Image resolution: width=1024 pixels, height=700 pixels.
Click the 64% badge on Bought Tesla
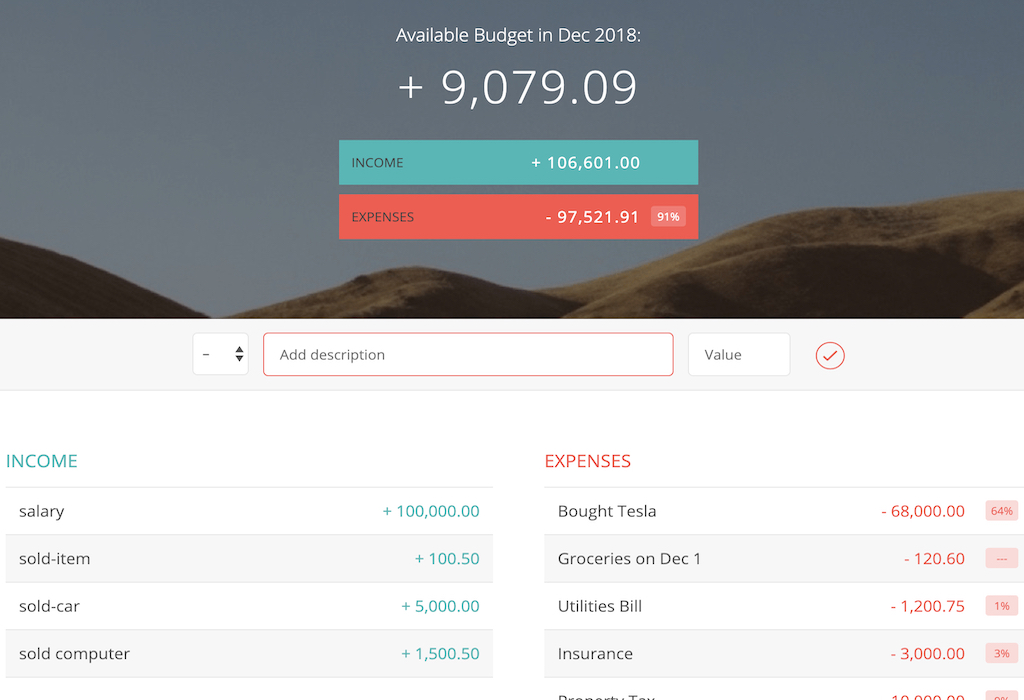pos(1002,511)
